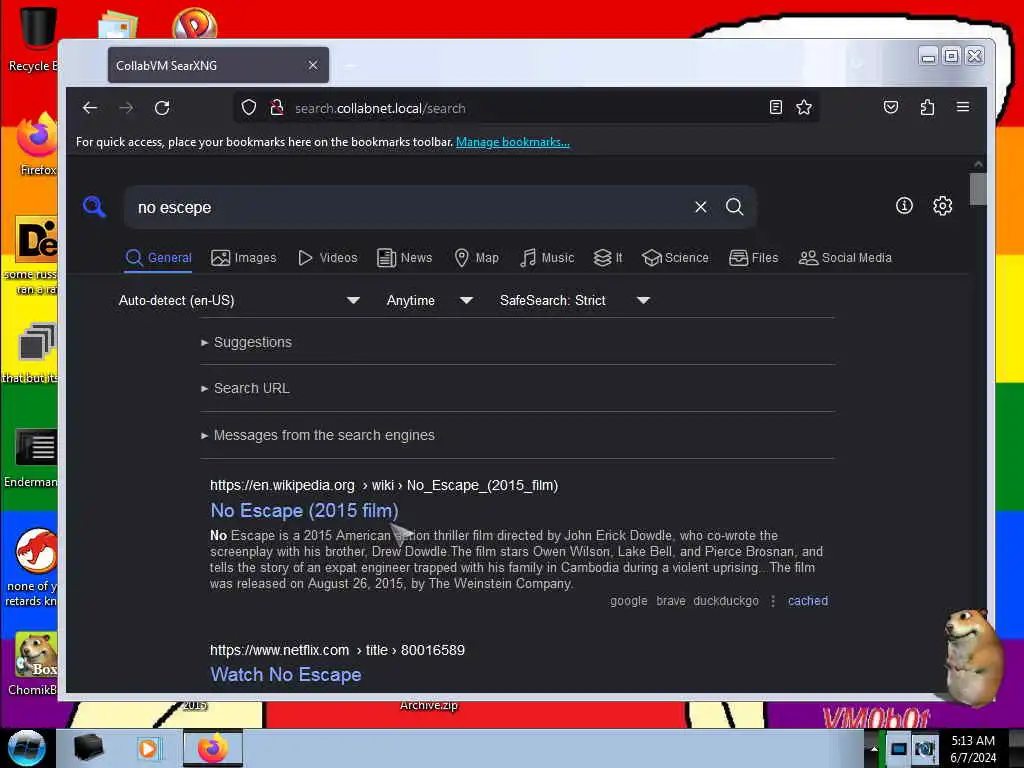This screenshot has height=768, width=1024.
Task: Switch to the Music category
Action: click(547, 258)
